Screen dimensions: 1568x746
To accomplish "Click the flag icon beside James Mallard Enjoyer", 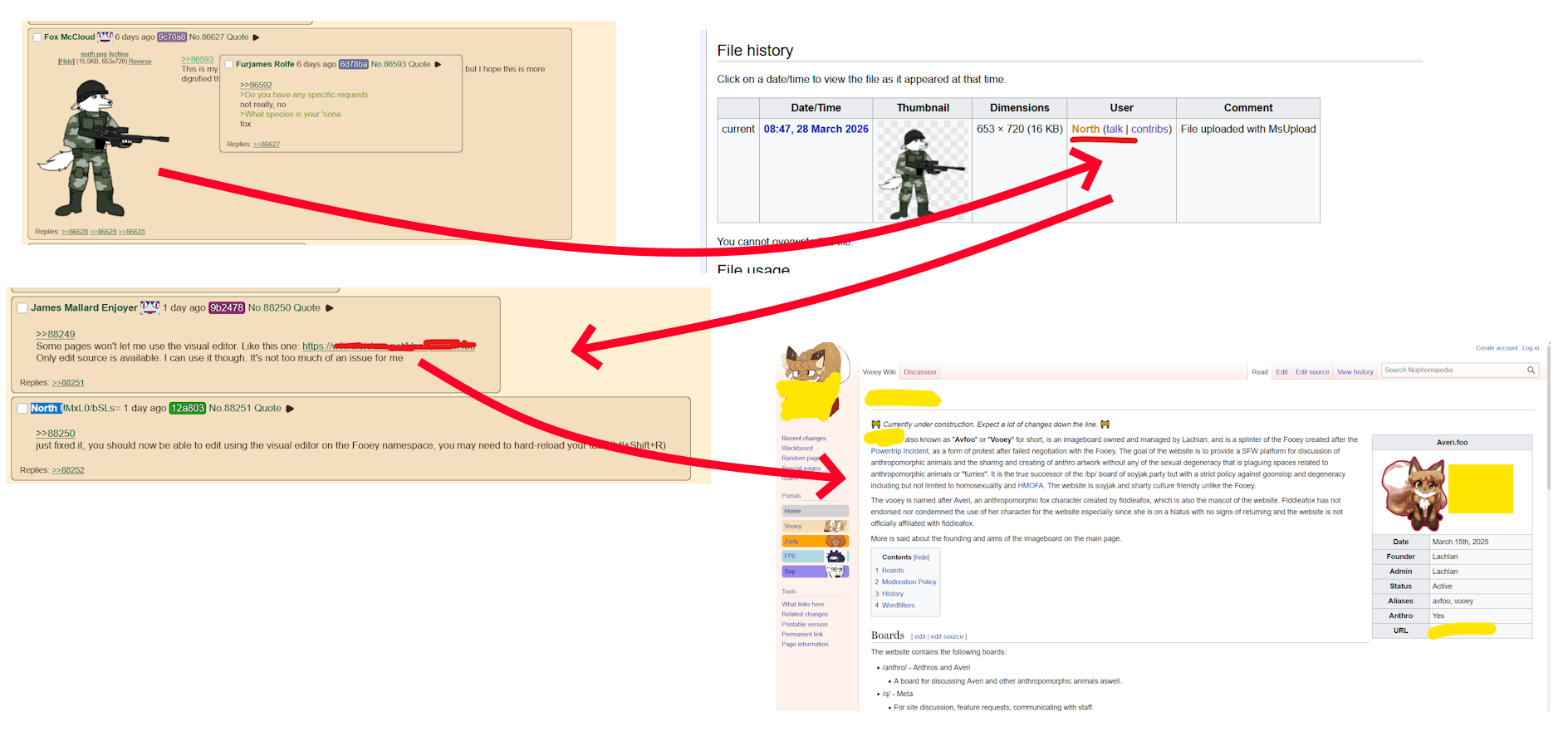I will tap(149, 307).
